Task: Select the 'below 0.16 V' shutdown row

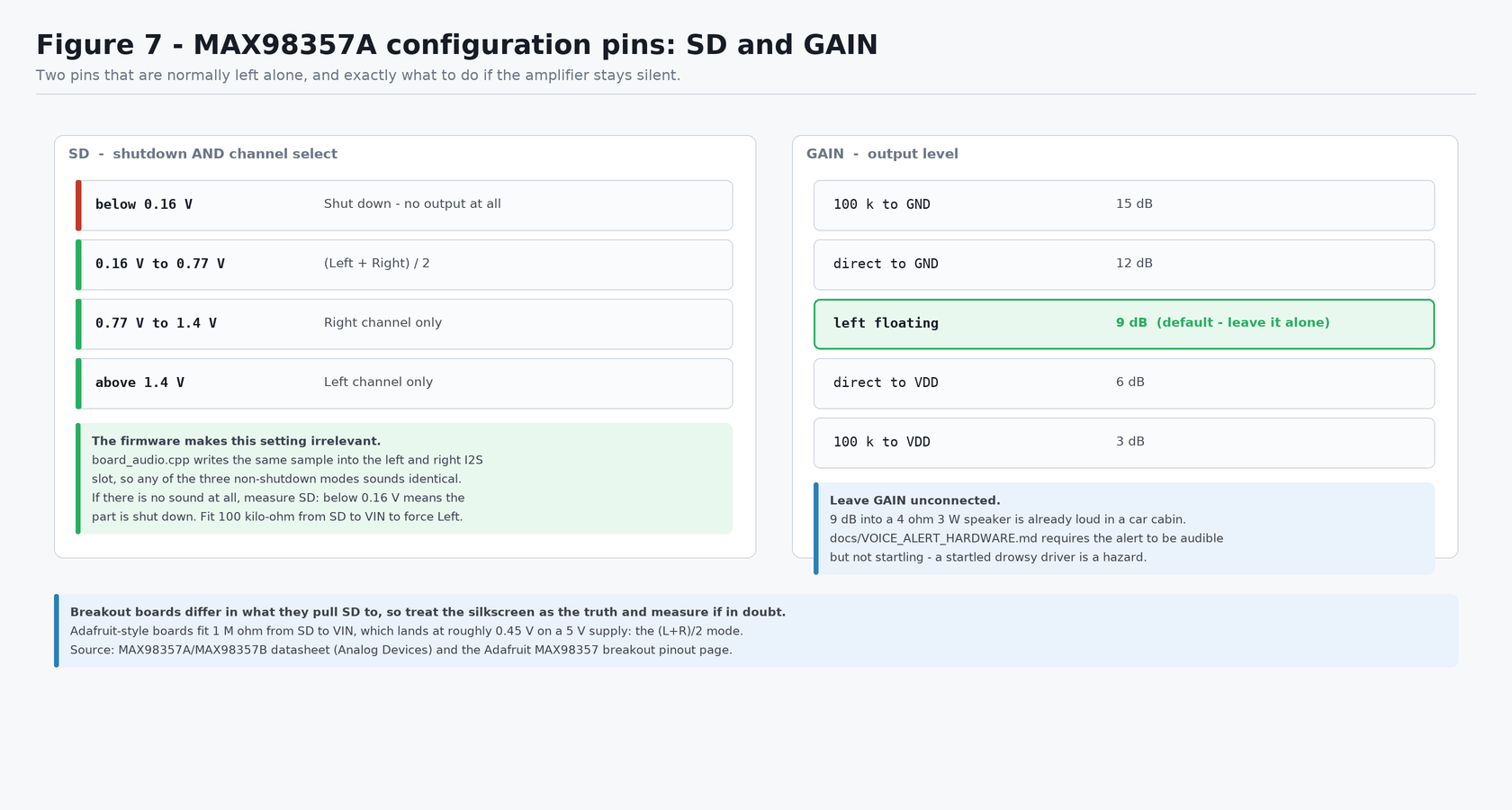Action: click(x=404, y=205)
